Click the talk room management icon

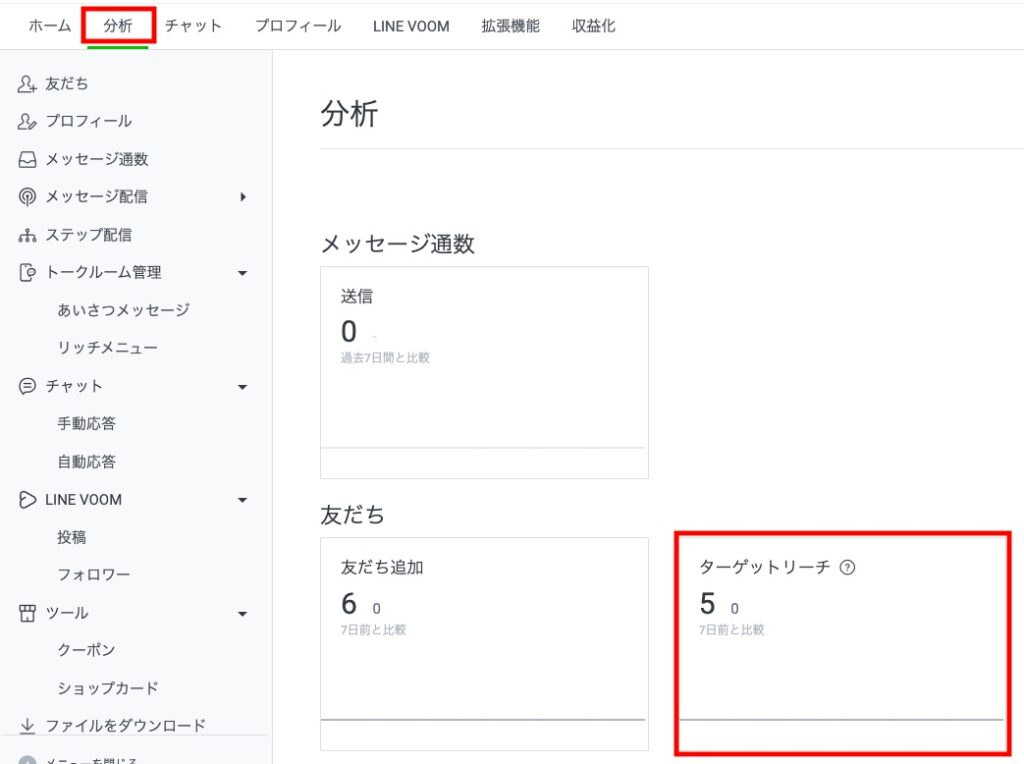click(27, 273)
